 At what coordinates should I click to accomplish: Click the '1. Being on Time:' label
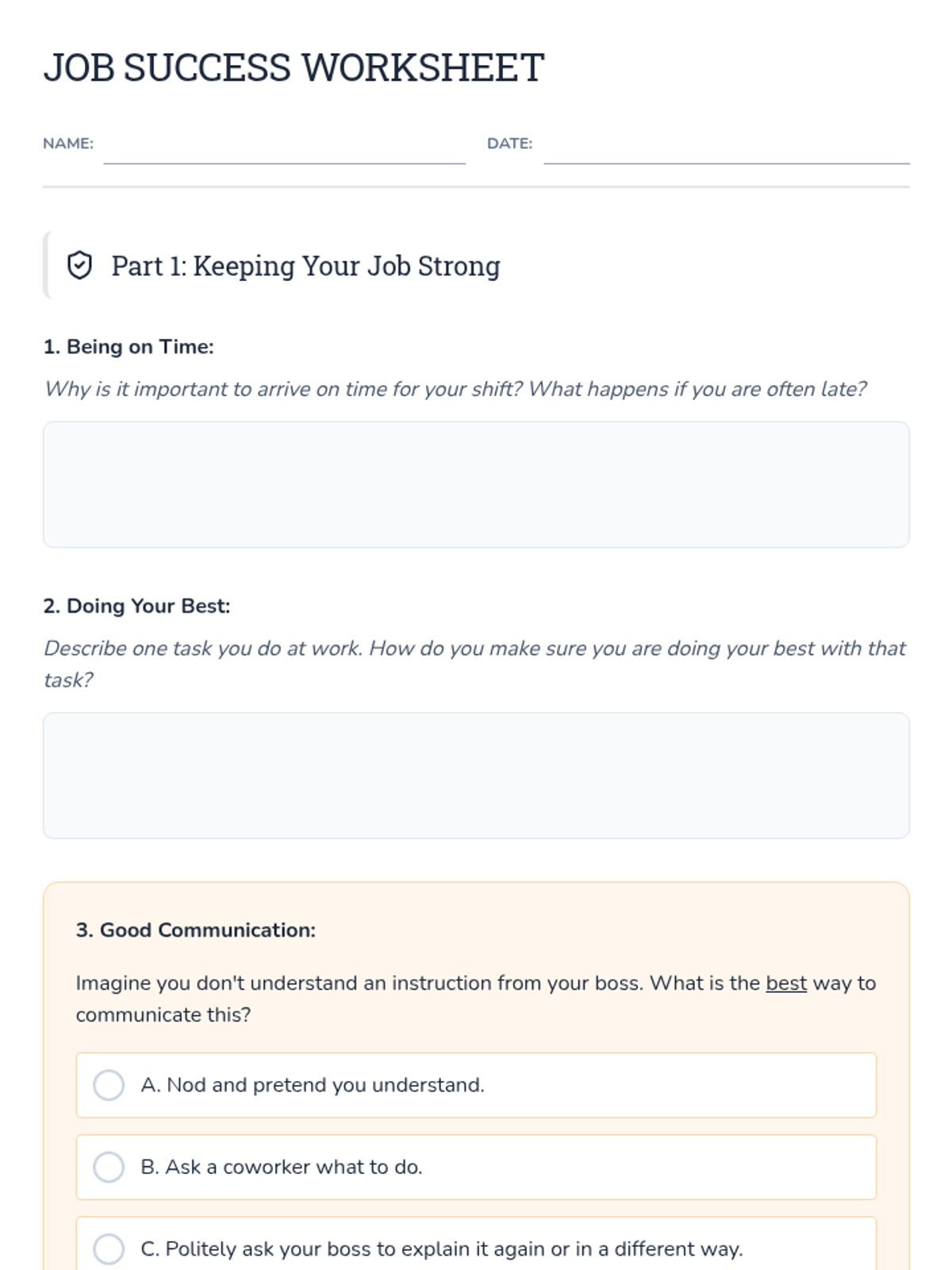tap(129, 347)
